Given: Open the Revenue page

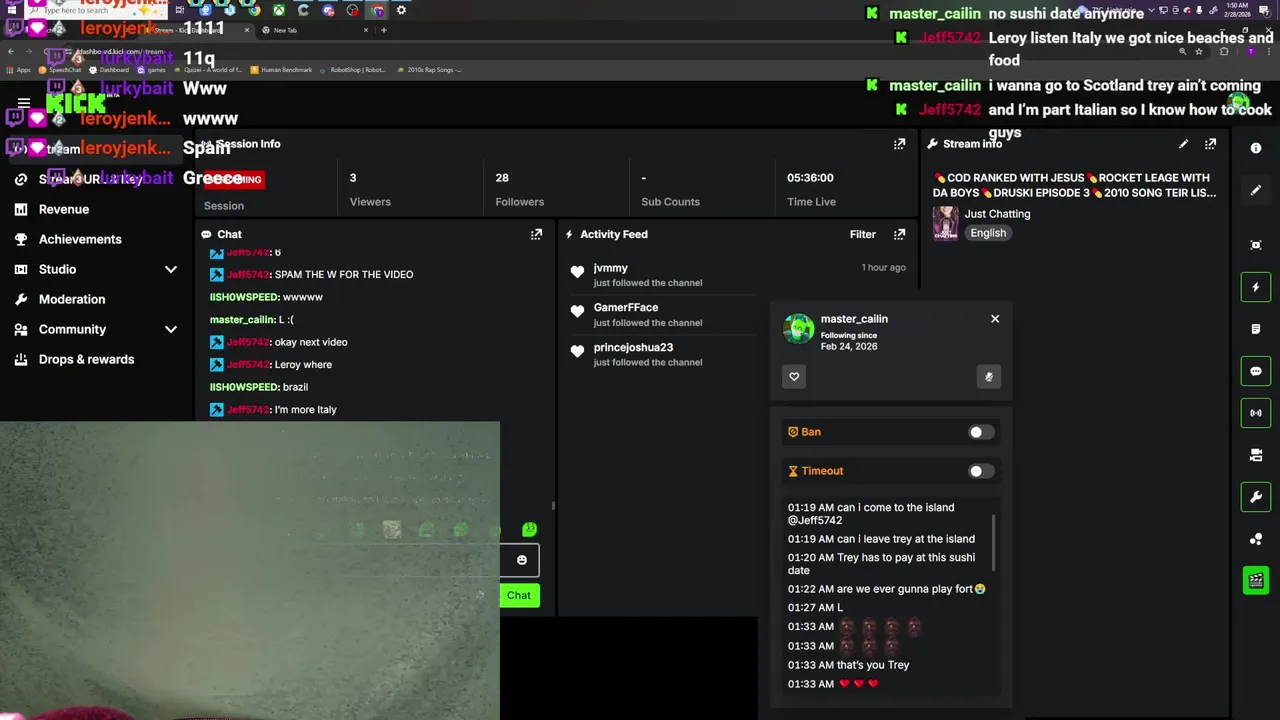Looking at the screenshot, I should 64,209.
